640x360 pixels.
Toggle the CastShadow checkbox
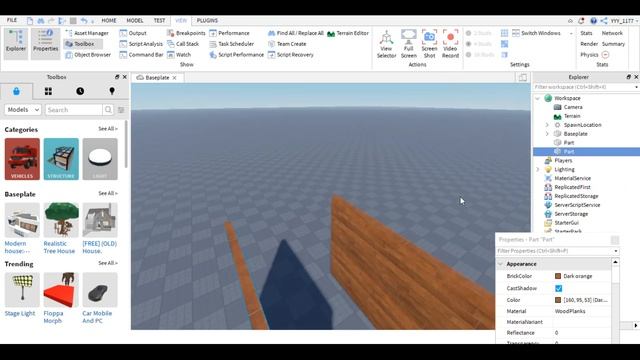(558, 288)
